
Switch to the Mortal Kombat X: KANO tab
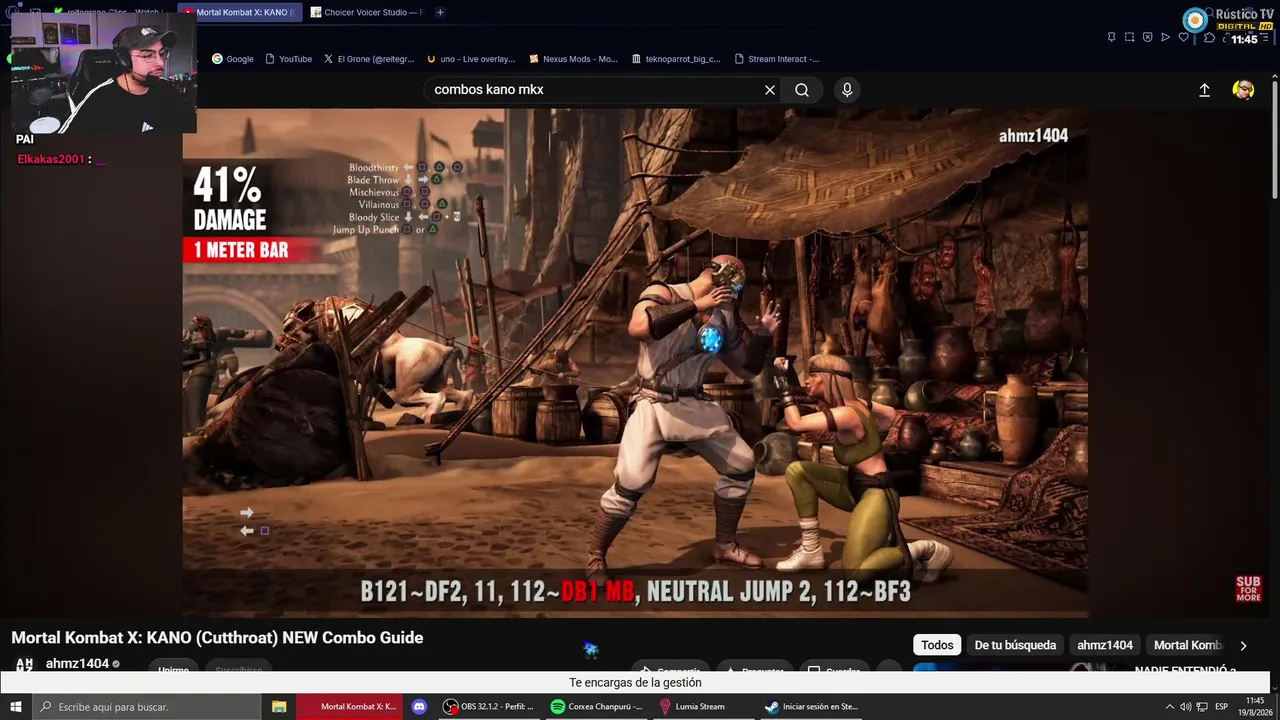pyautogui.click(x=240, y=12)
